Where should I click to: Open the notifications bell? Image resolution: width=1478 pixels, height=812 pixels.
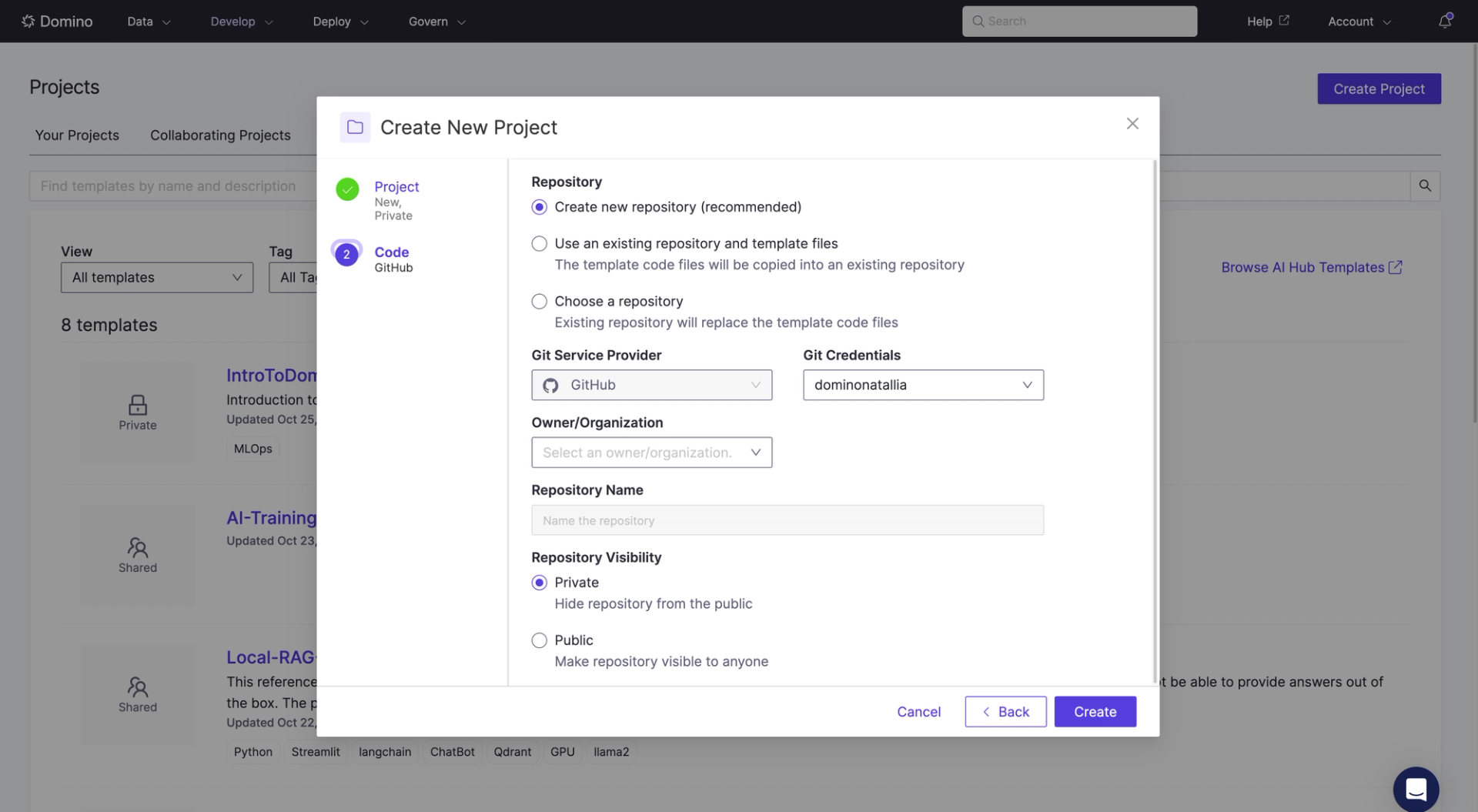click(x=1445, y=21)
